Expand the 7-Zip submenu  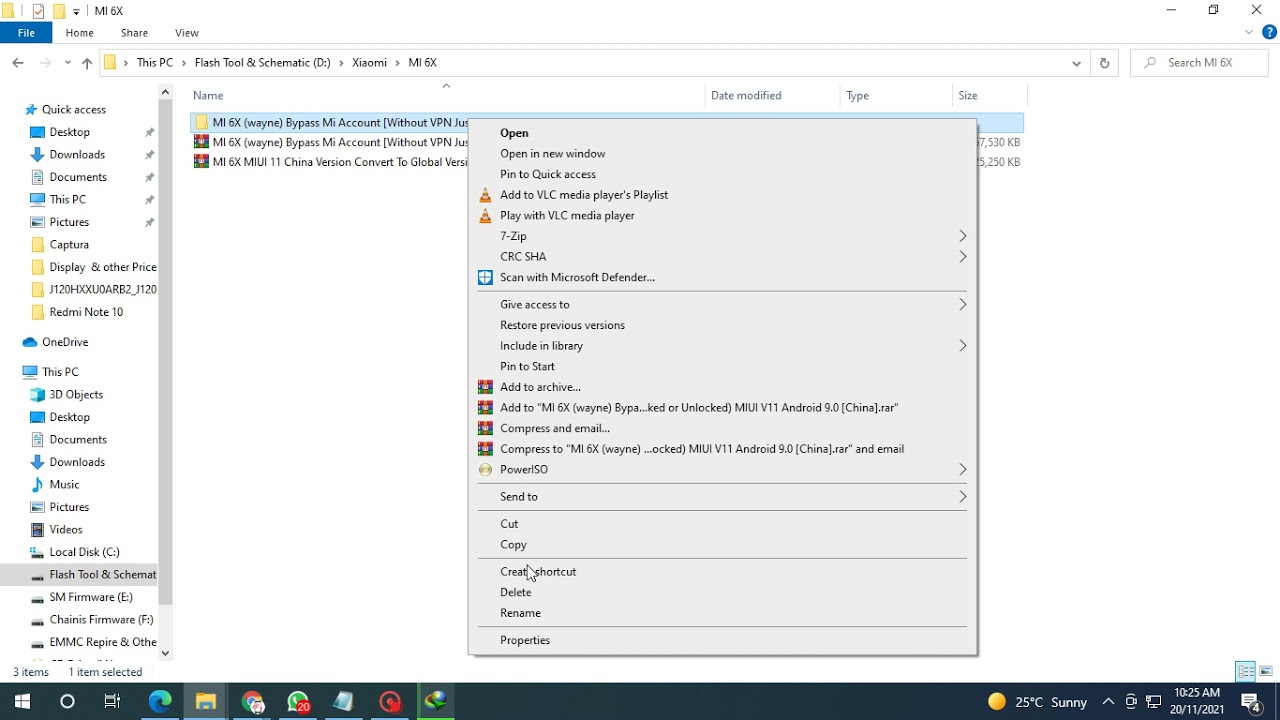tap(962, 236)
